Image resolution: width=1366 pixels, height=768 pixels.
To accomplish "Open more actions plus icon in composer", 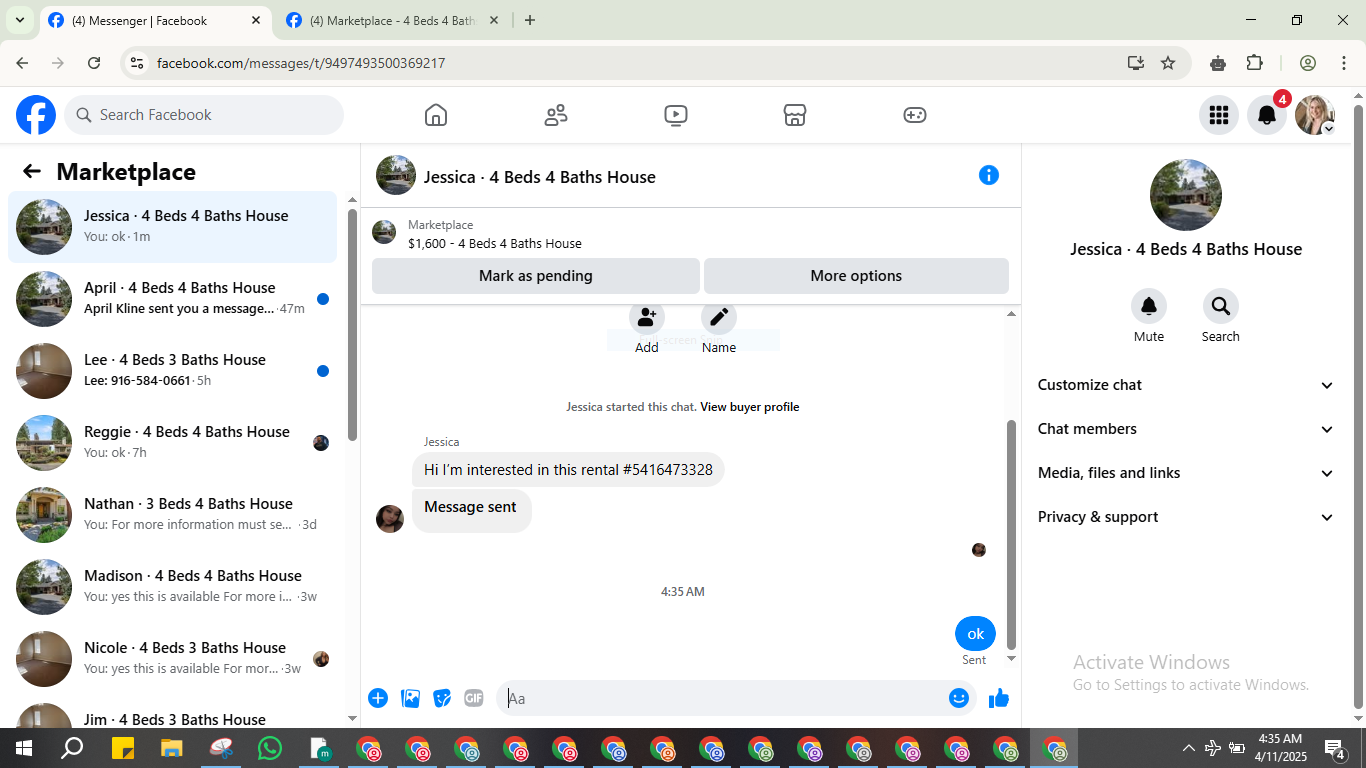I will tap(378, 698).
